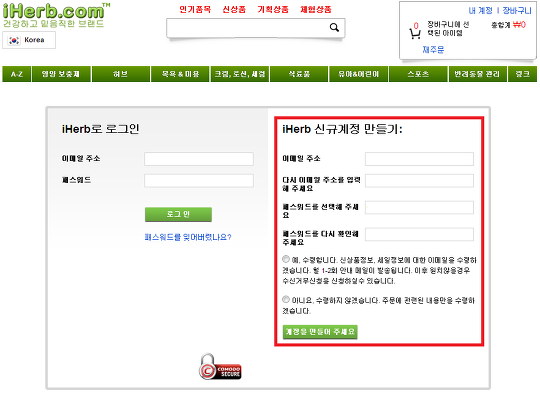Open the rightmost navigation tab after 반려동물 관리

click(522, 74)
